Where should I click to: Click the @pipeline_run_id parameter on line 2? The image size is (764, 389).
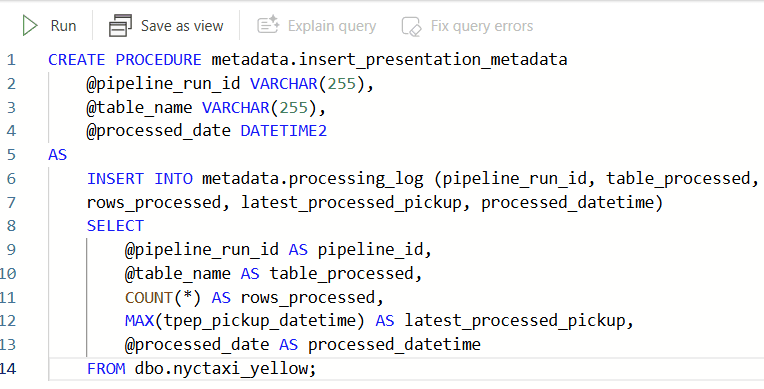(x=164, y=84)
